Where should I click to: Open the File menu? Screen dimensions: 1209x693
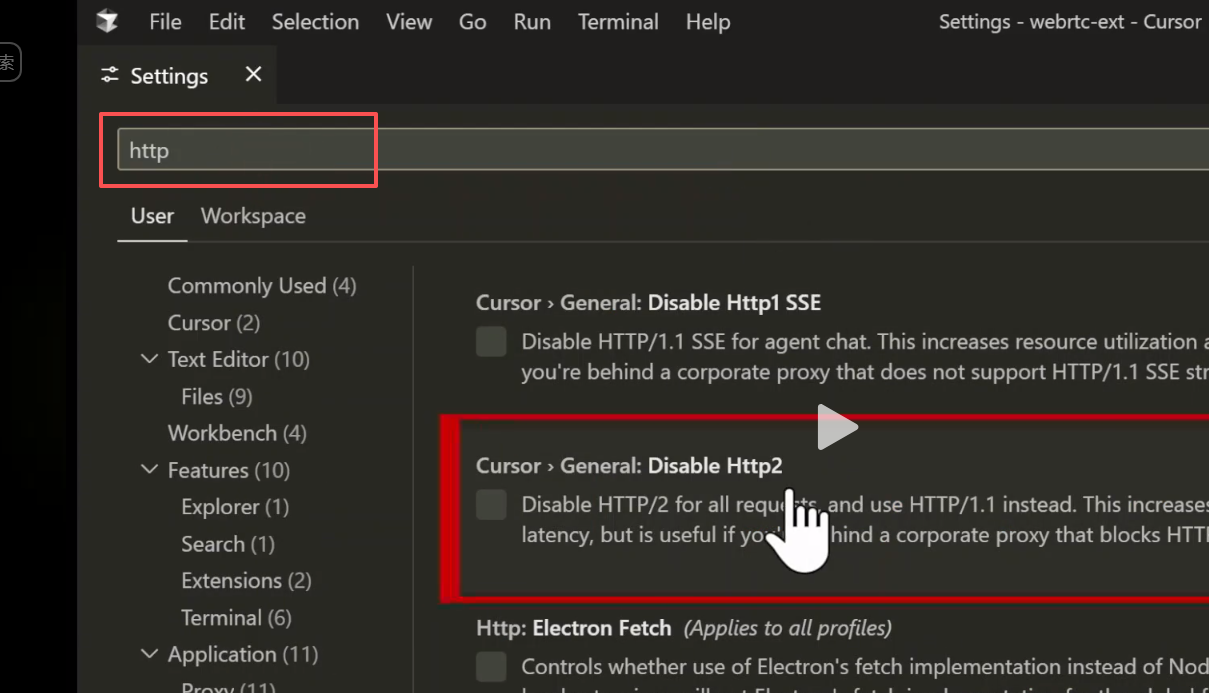point(165,22)
